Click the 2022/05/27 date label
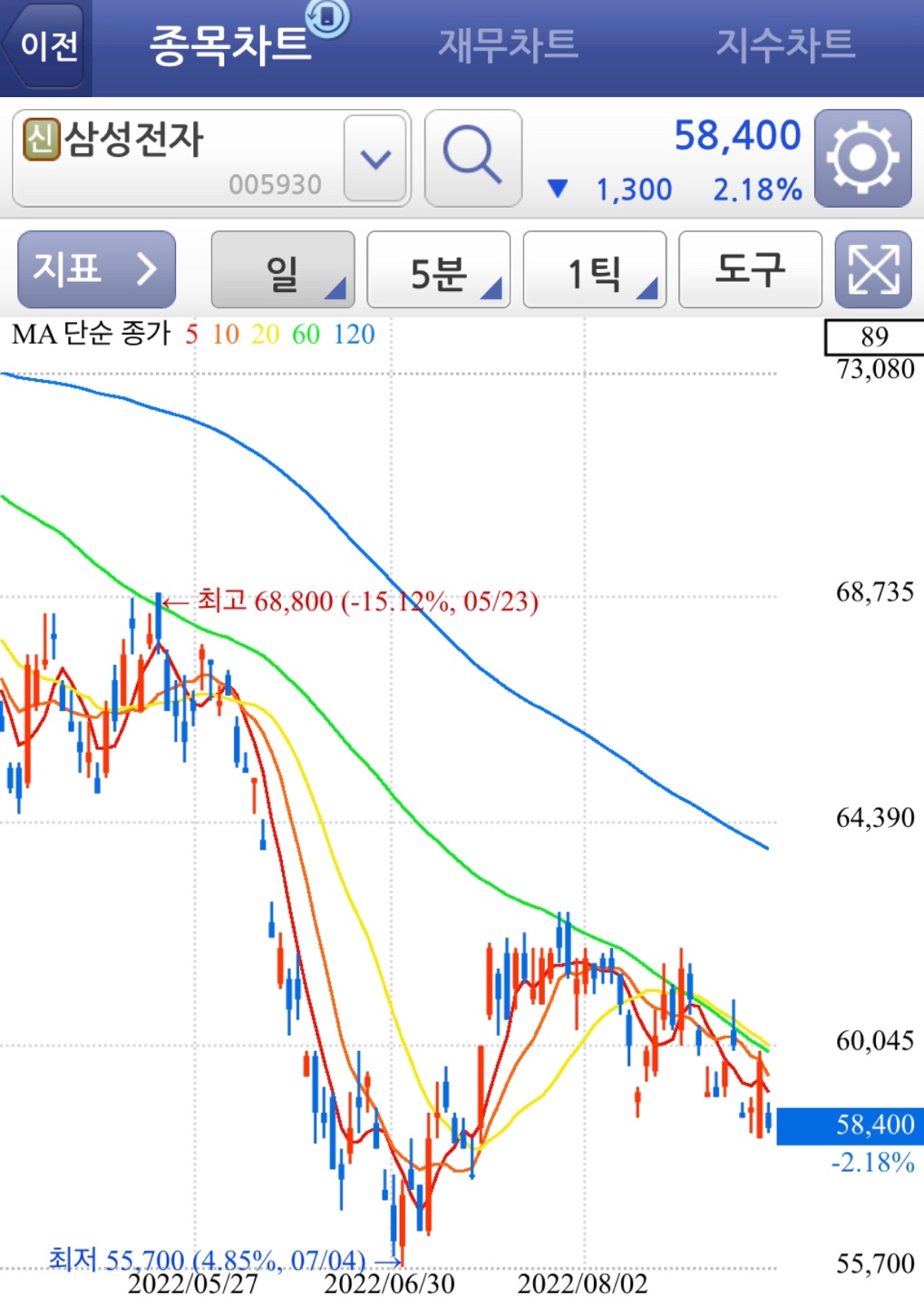 [192, 1284]
